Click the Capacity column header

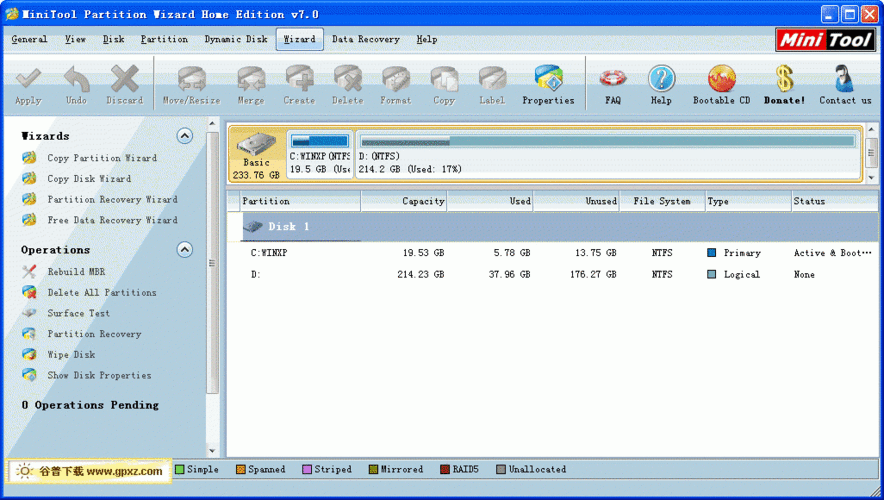(404, 201)
